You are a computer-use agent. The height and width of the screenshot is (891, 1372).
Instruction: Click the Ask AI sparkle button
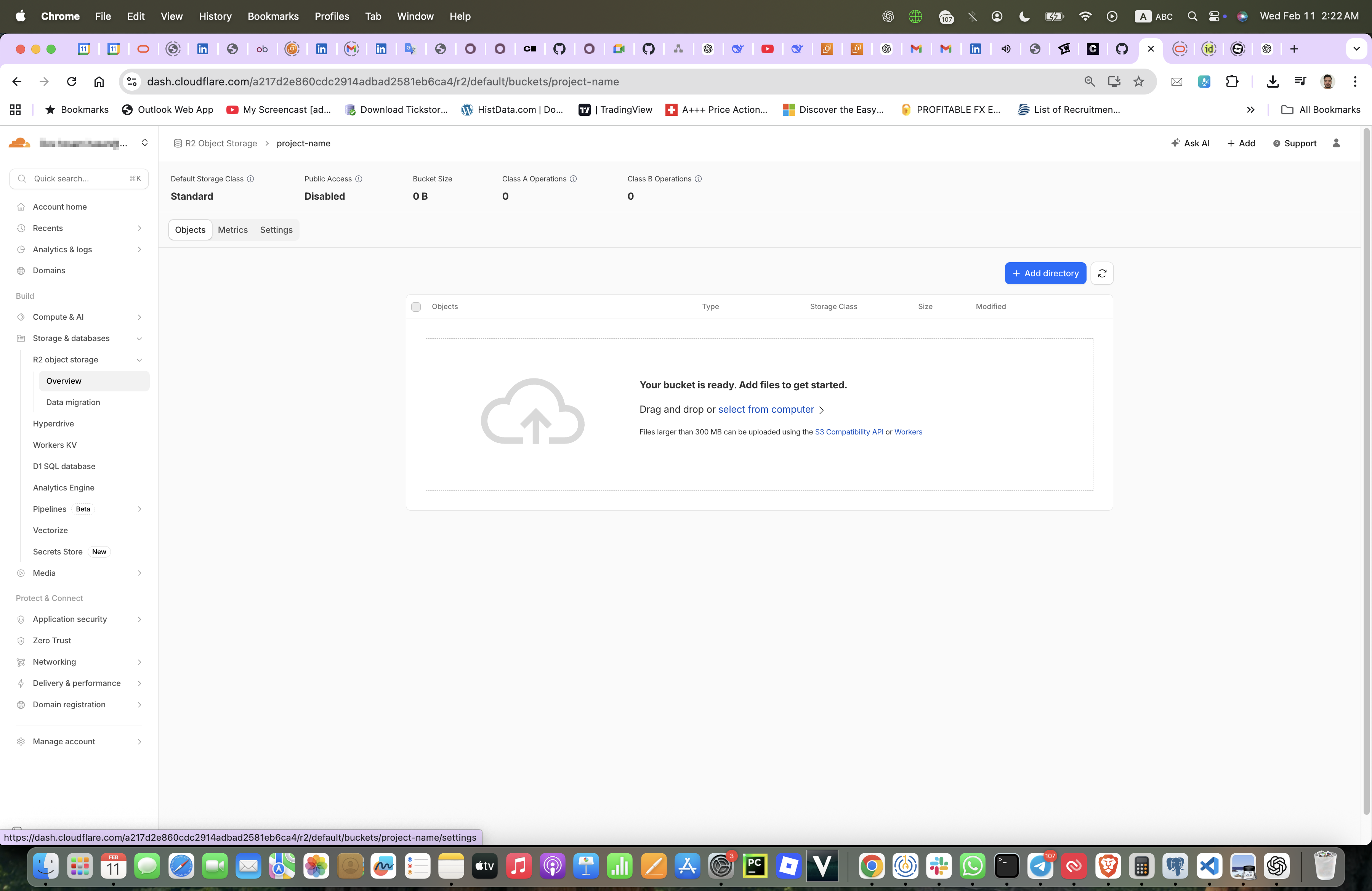(1190, 143)
